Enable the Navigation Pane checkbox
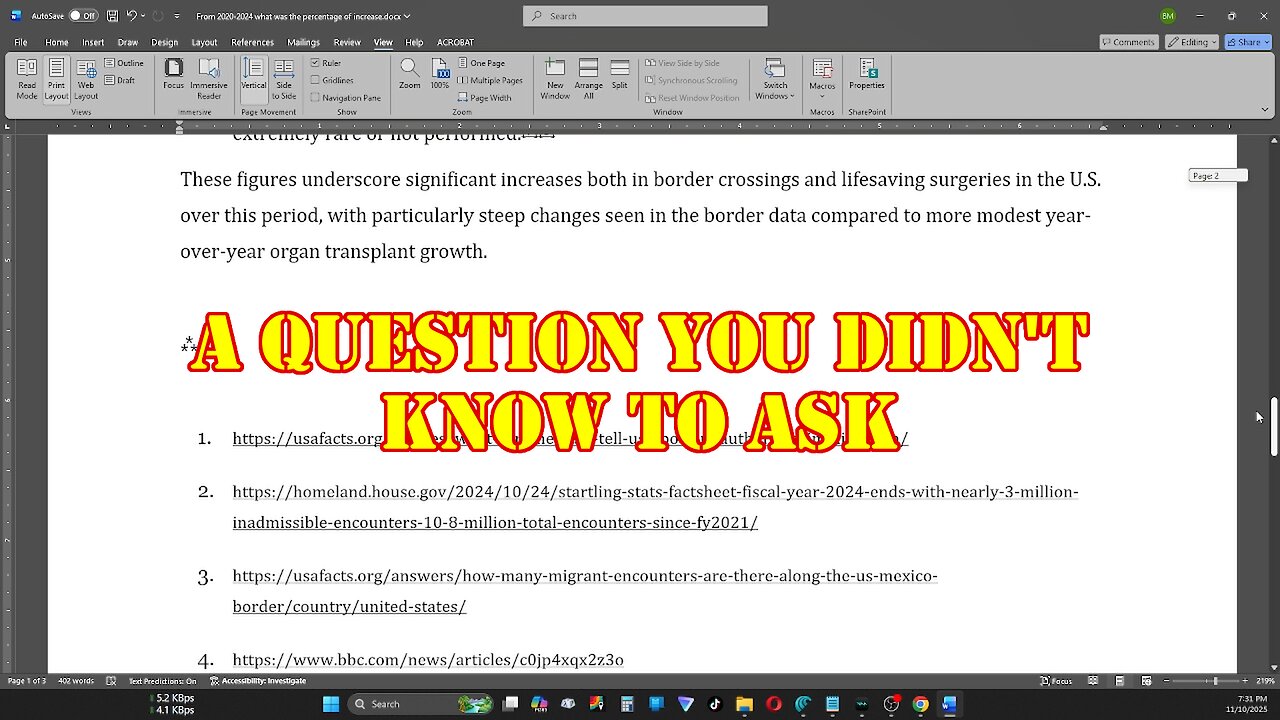Image resolution: width=1280 pixels, height=720 pixels. point(315,98)
